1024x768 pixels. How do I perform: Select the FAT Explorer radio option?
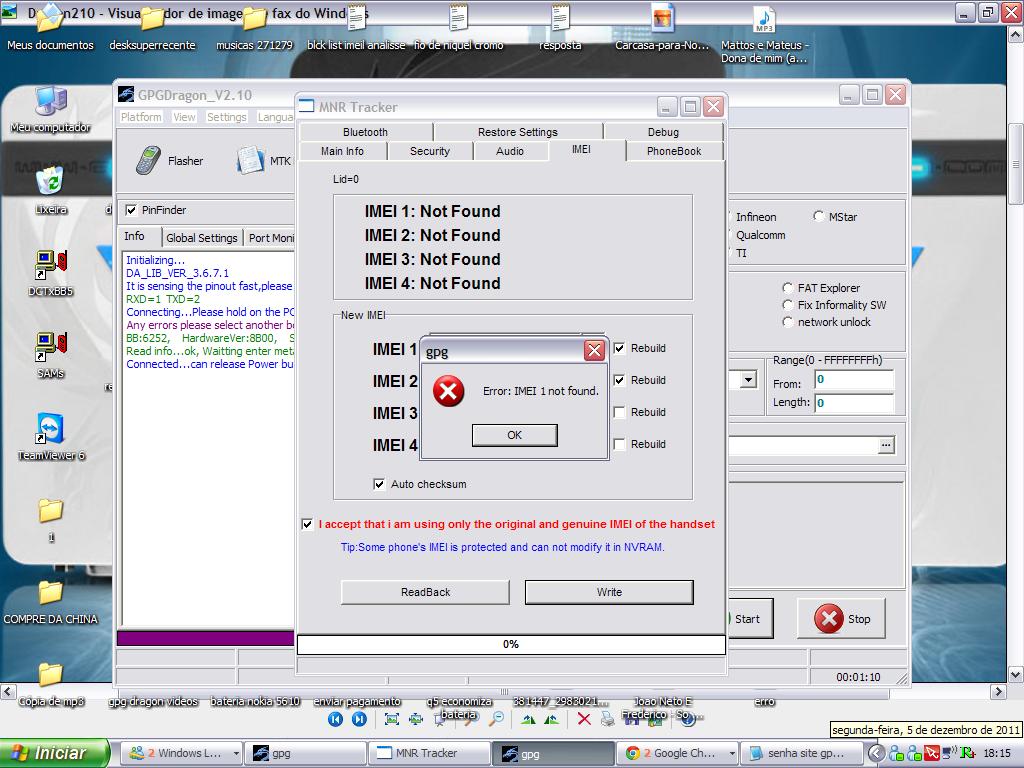coord(788,288)
